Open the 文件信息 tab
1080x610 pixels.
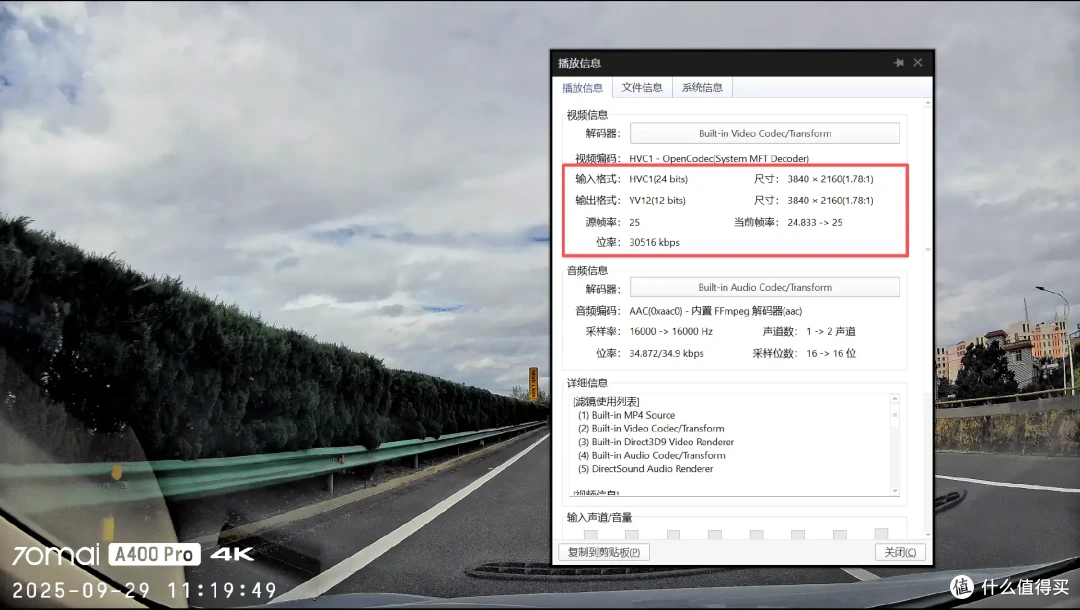642,87
